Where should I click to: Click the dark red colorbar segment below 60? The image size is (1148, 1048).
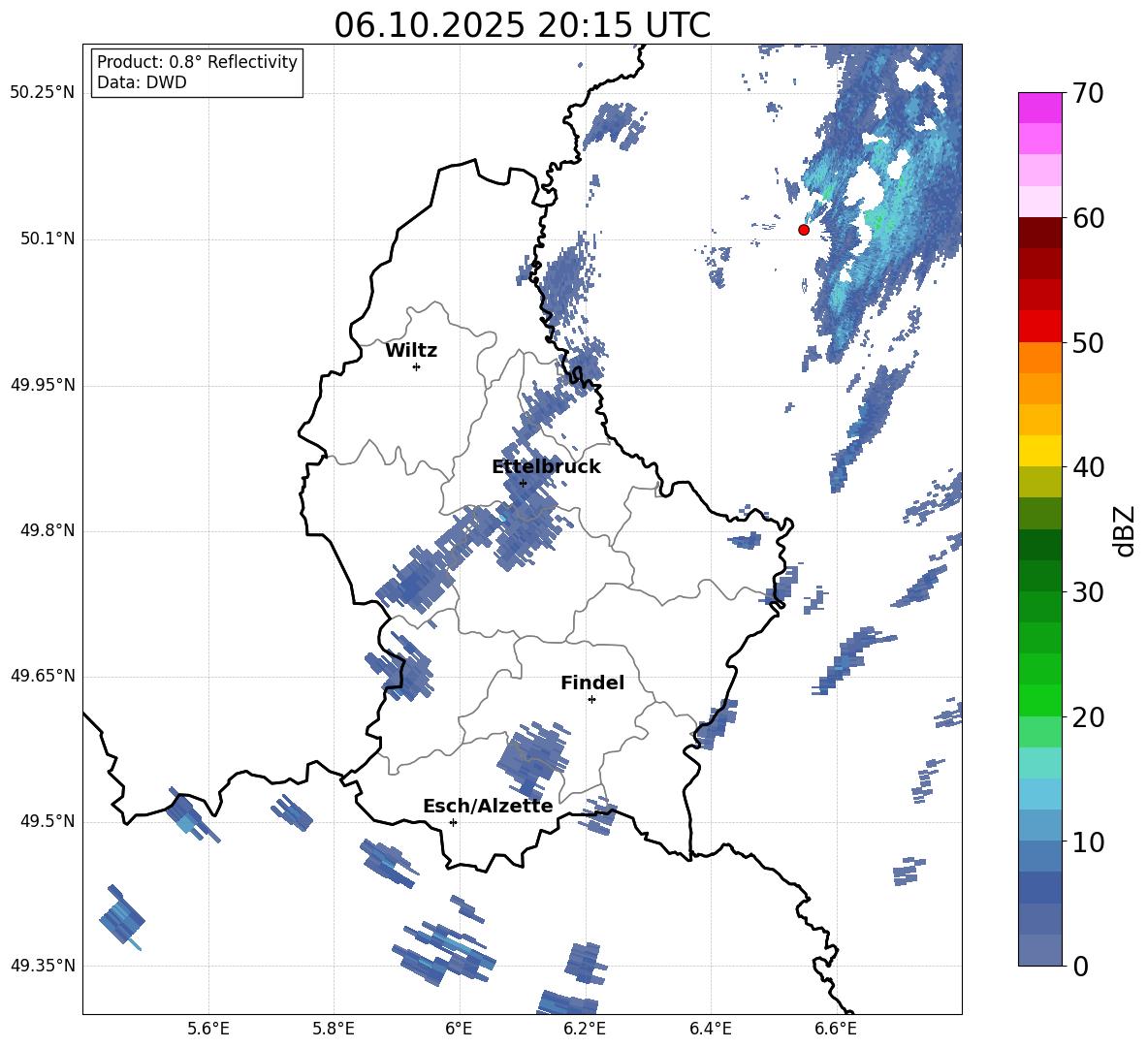pyautogui.click(x=1040, y=232)
